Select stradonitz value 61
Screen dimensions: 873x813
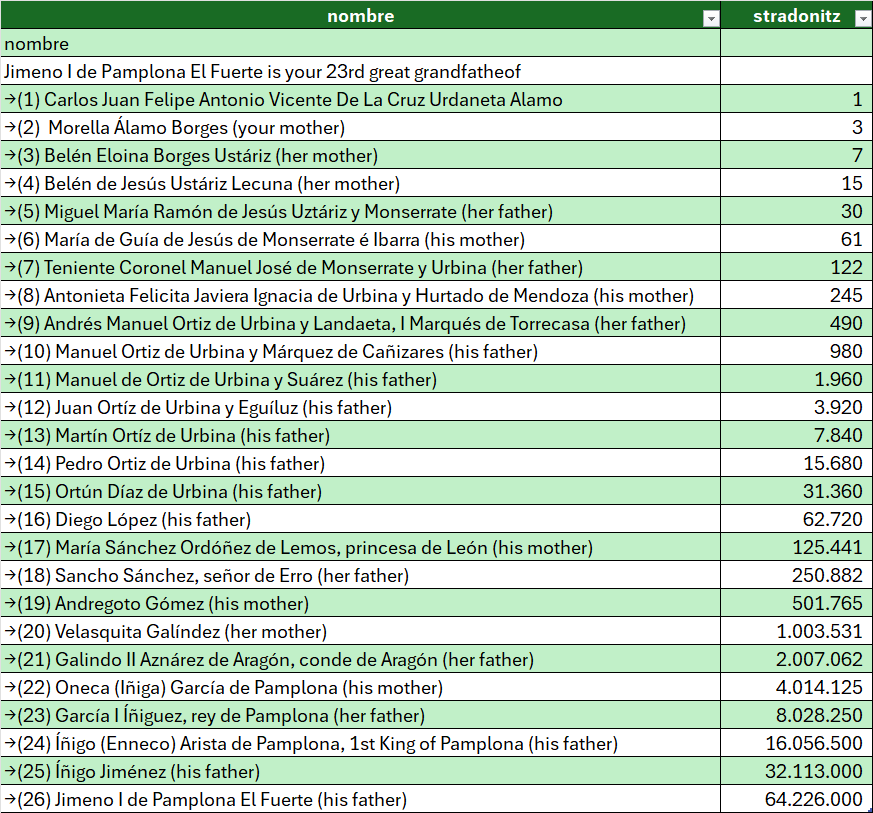797,239
